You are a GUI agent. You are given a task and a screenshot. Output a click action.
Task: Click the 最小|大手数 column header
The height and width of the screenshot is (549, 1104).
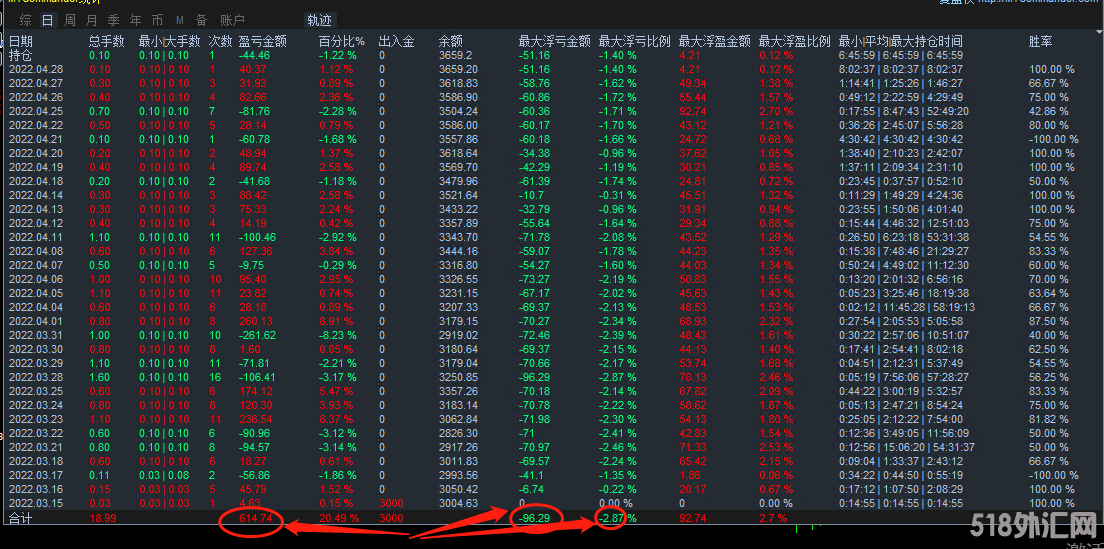[x=170, y=42]
